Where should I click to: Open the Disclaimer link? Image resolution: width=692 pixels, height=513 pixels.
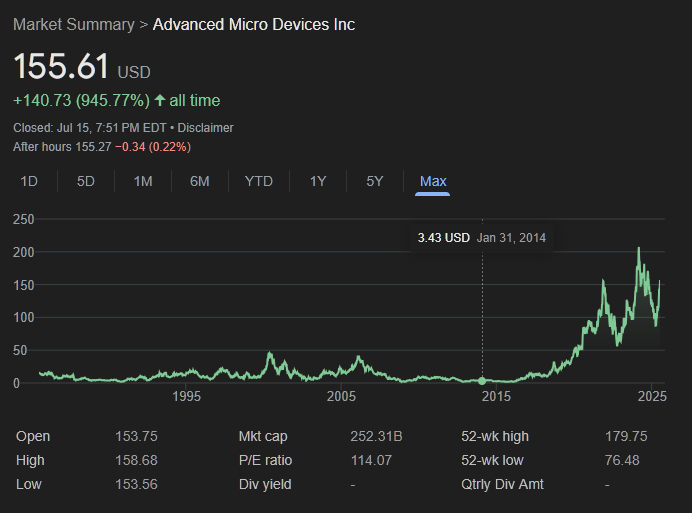tap(205, 128)
